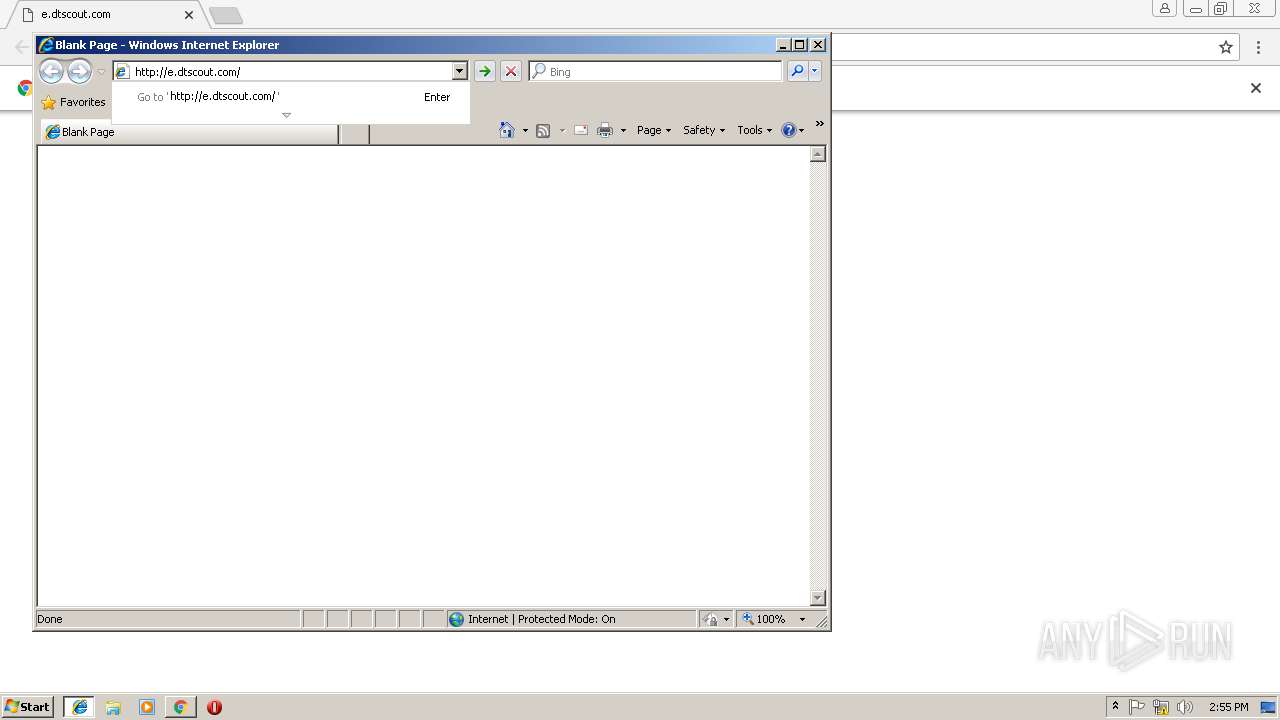The height and width of the screenshot is (720, 1280).
Task: Click the taskbar clock showing 2:55 PM
Action: click(x=1228, y=707)
